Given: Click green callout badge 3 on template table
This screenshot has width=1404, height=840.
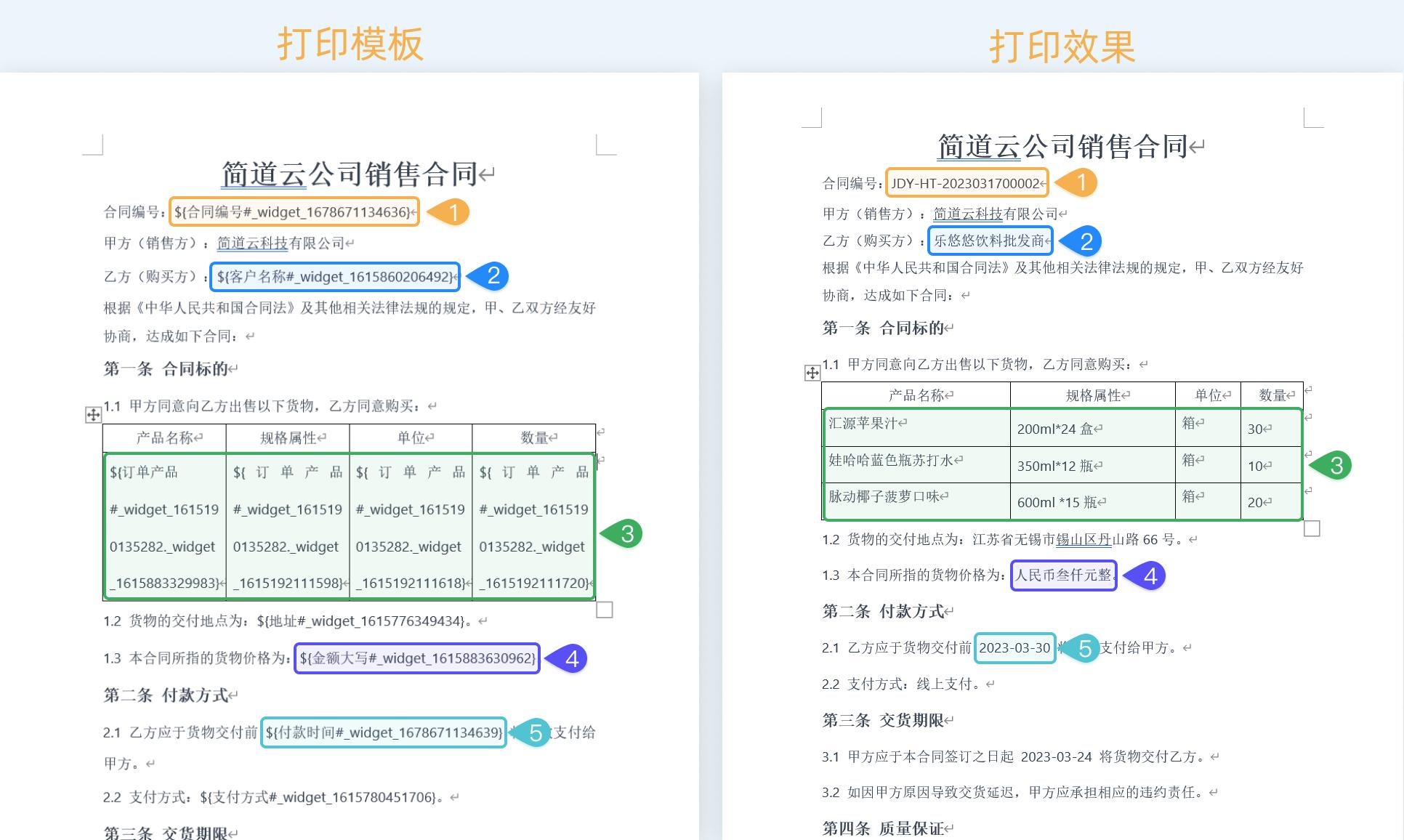Looking at the screenshot, I should (x=628, y=534).
